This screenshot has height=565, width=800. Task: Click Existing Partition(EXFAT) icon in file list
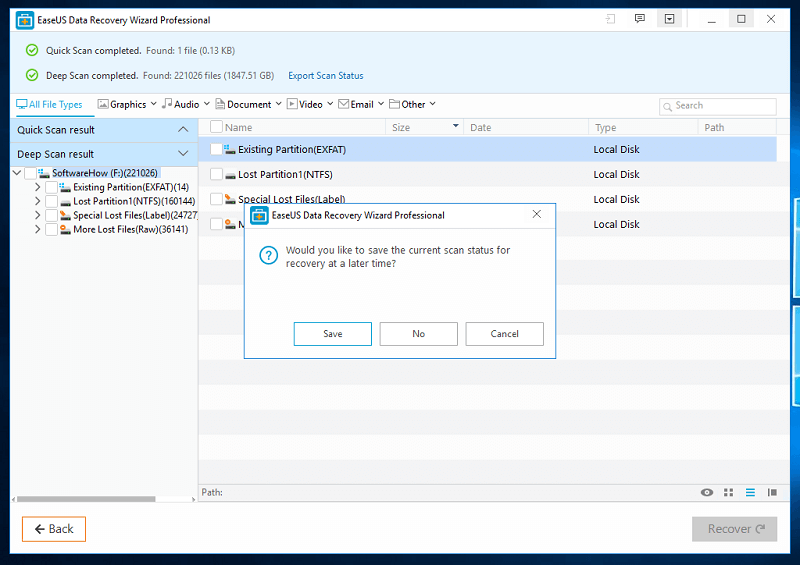[230, 150]
